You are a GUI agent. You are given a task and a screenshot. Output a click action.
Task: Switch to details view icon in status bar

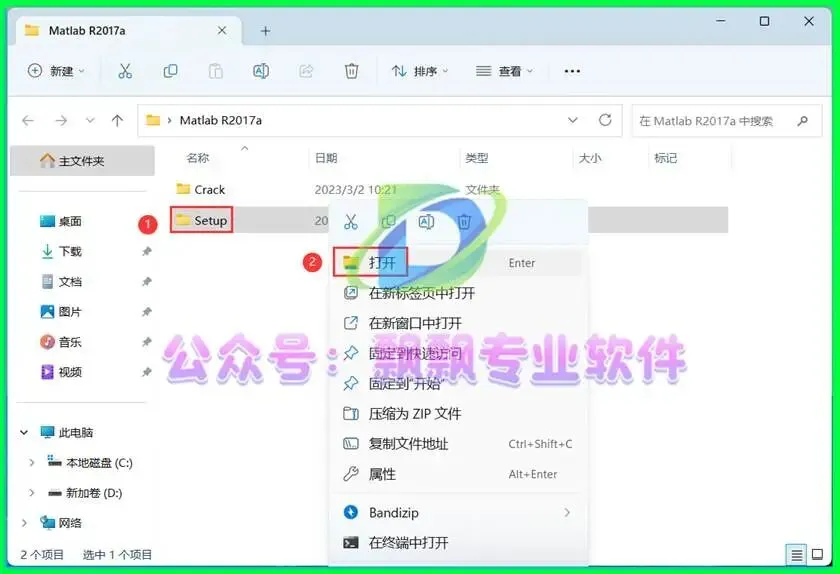(x=797, y=555)
